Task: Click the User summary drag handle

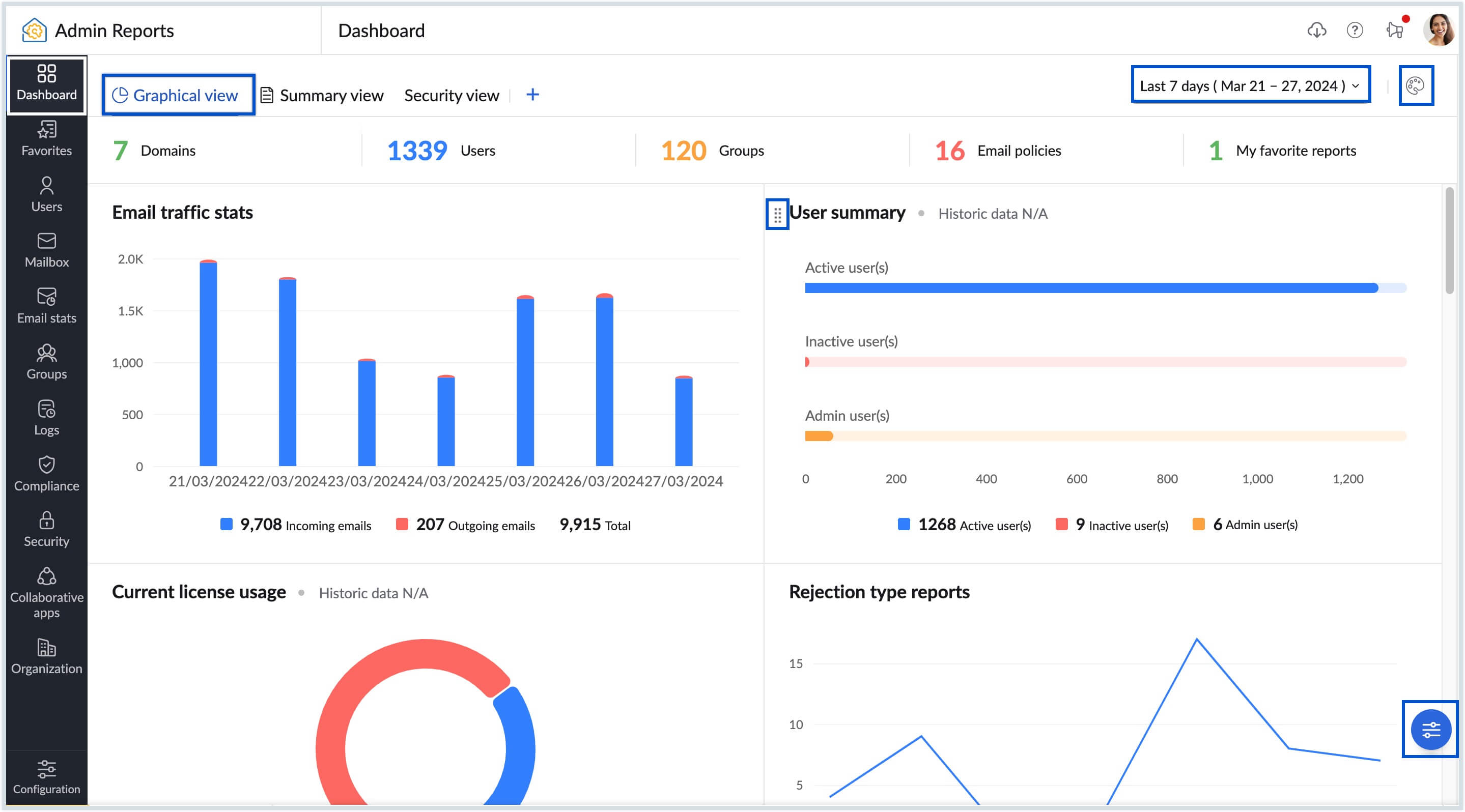Action: (777, 214)
